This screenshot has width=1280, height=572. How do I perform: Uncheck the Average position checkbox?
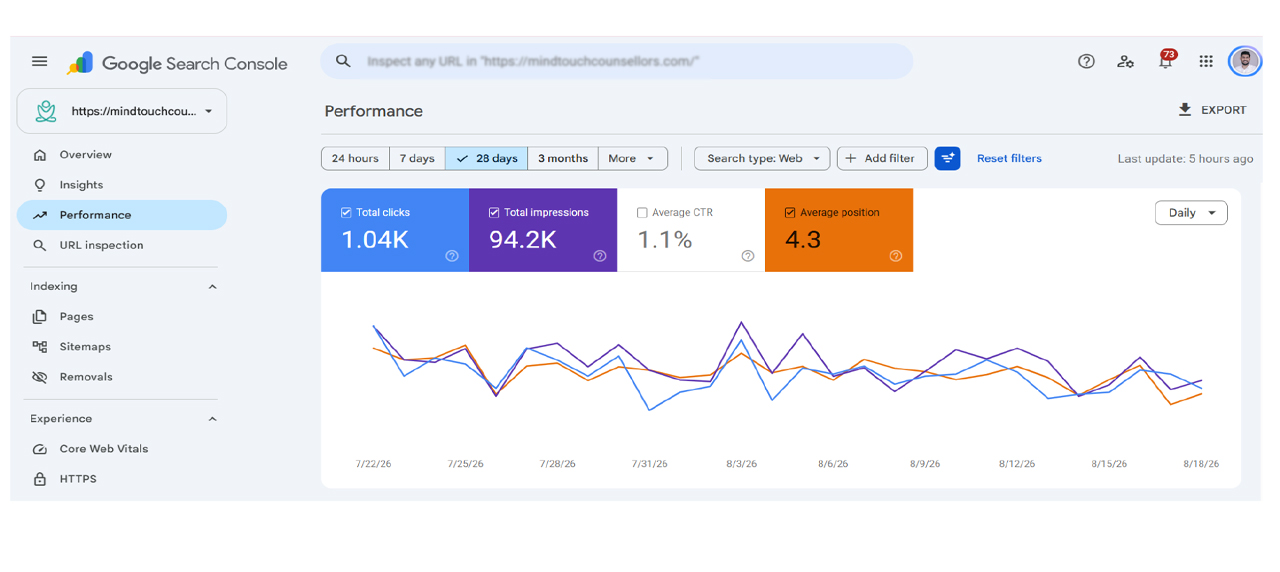[790, 213]
